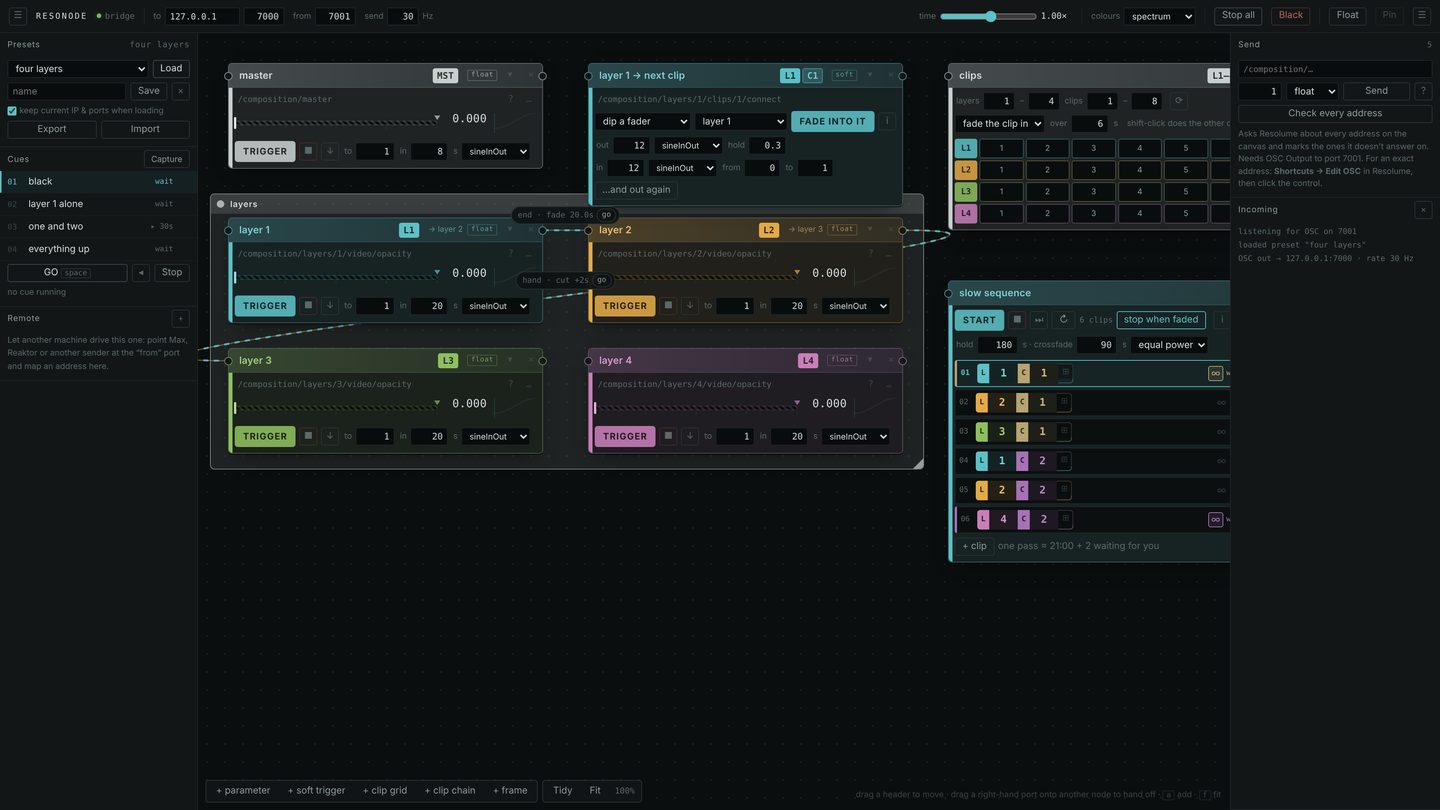Viewport: 1440px width, 810px height.
Task: Click the stop square in slow sequence
Action: click(1017, 320)
